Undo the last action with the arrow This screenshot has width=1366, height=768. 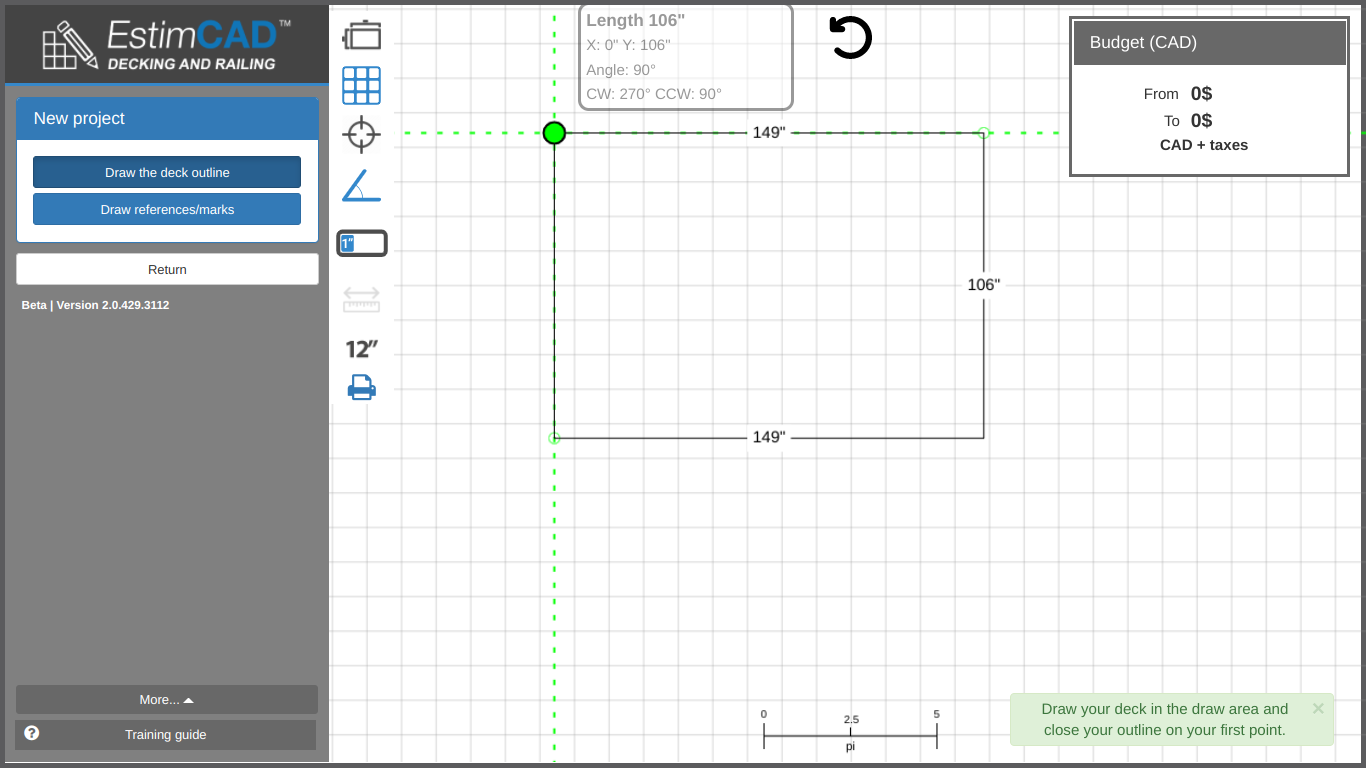[x=850, y=38]
